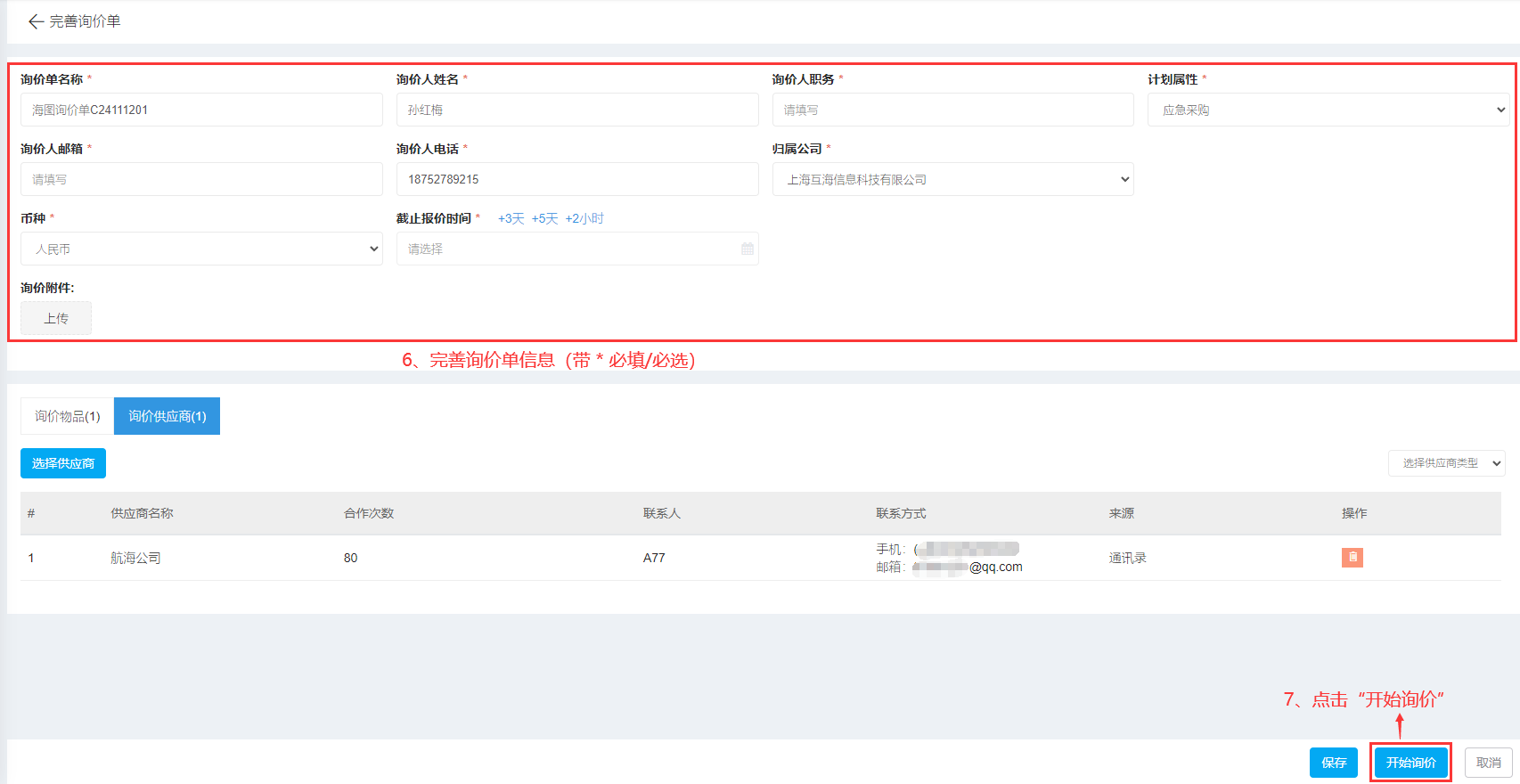1520x784 pixels.
Task: Open the calendar icon in 截止报价时间 field
Action: [748, 249]
